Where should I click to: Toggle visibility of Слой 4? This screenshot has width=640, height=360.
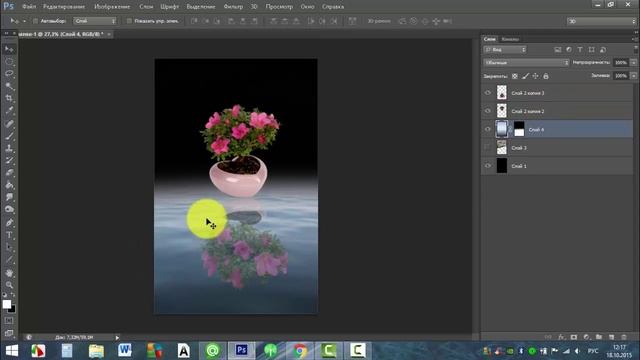pos(488,129)
